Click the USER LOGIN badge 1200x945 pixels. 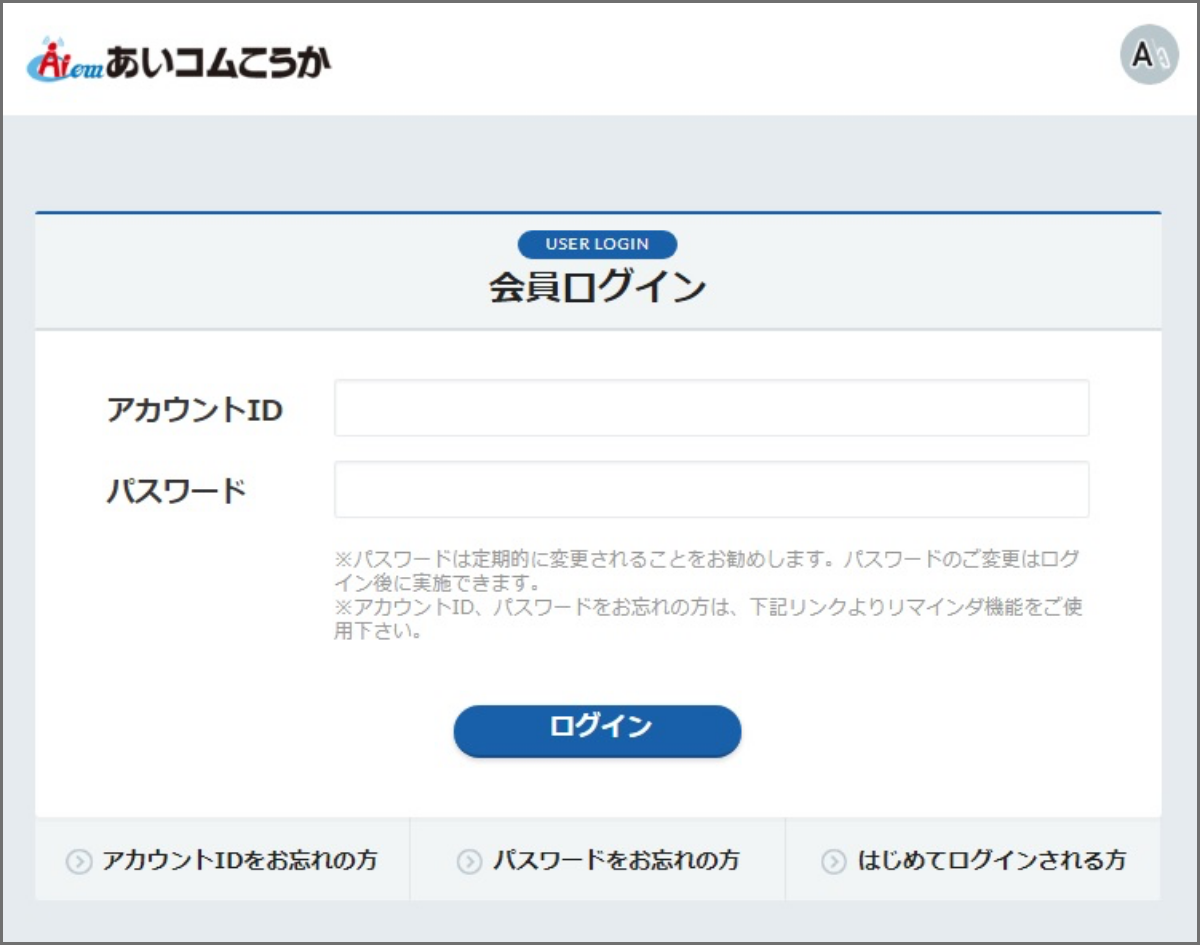tap(597, 244)
